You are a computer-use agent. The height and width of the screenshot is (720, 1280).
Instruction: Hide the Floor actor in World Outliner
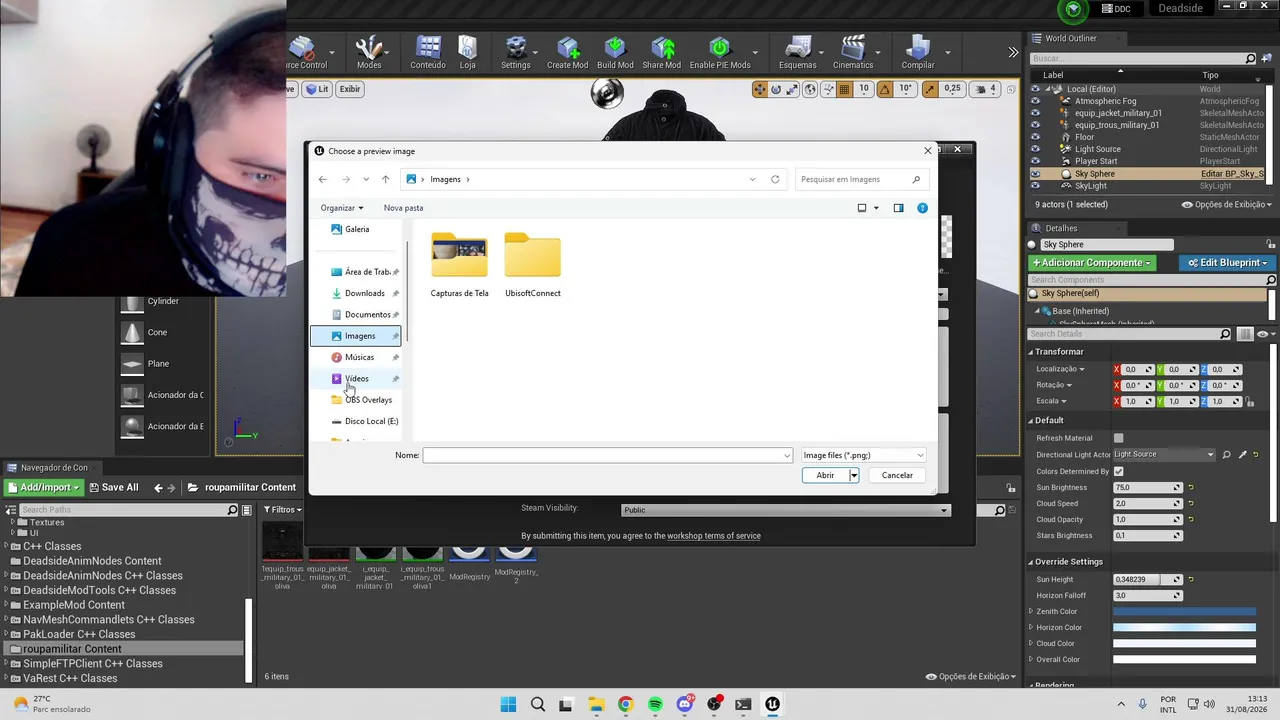1035,137
